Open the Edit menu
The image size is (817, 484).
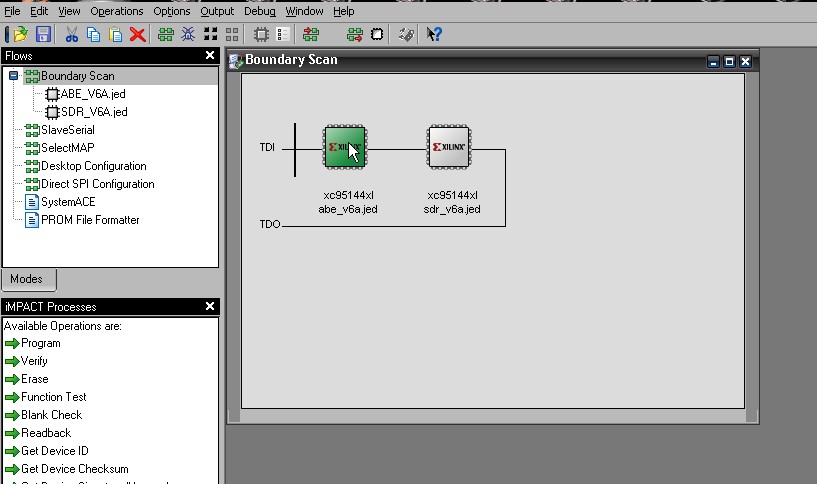39,11
